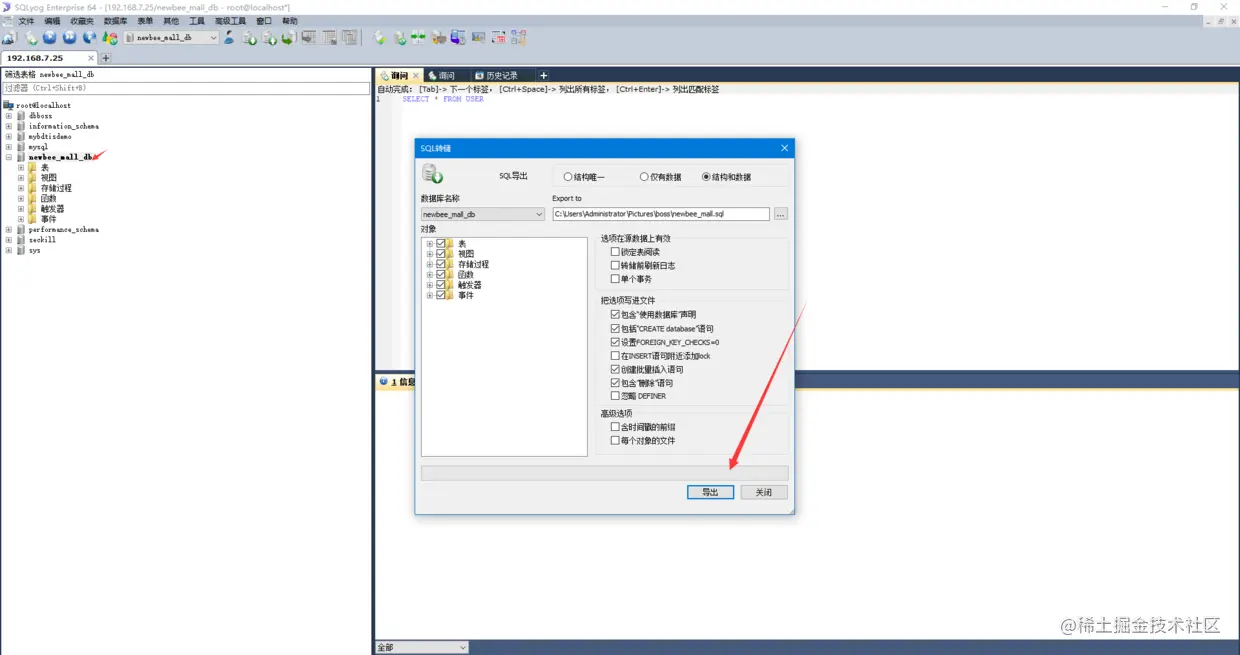Click the browse ... button for export path
Image resolution: width=1240 pixels, height=655 pixels.
pos(781,214)
